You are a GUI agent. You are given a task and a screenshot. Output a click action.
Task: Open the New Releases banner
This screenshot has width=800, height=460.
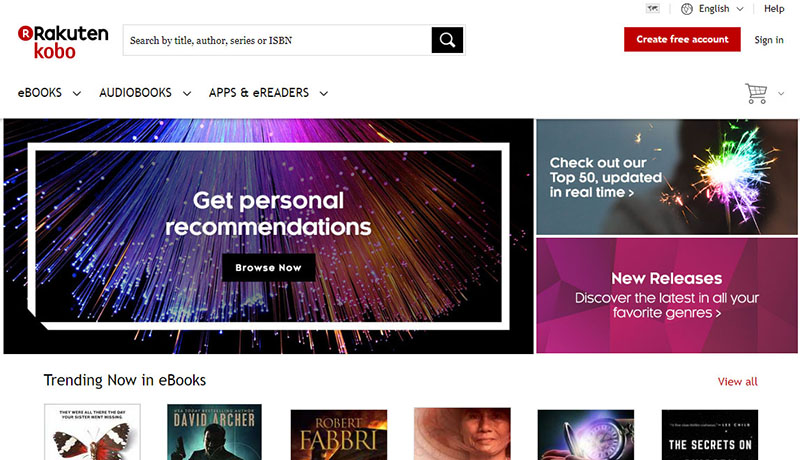point(666,295)
